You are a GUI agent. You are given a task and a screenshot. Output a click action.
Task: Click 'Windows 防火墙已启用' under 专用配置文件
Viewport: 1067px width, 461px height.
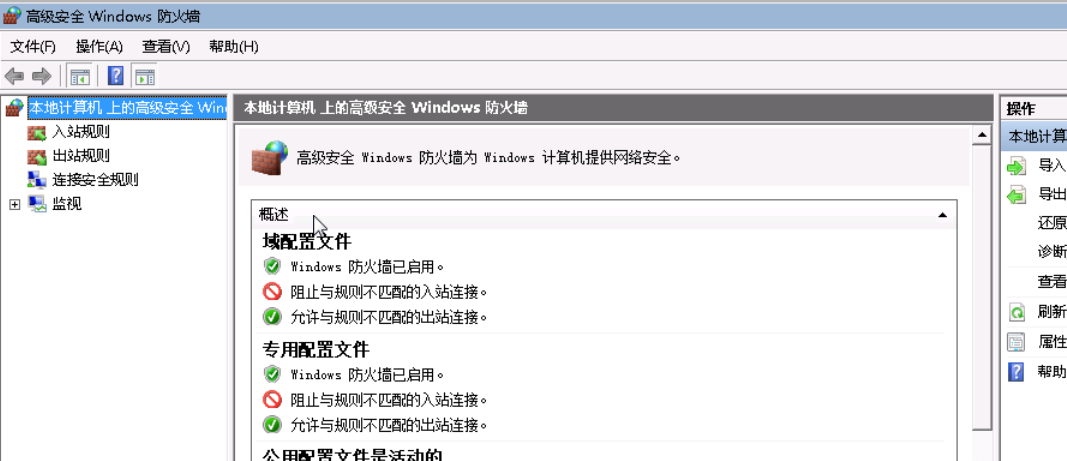(x=367, y=375)
